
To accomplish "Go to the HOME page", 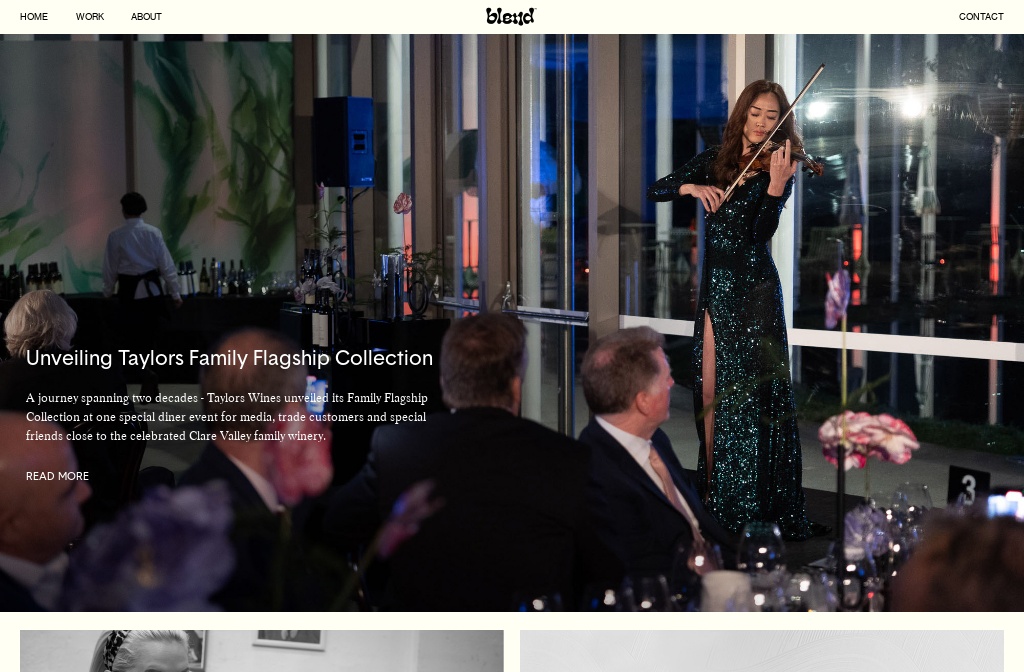I will coord(34,16).
